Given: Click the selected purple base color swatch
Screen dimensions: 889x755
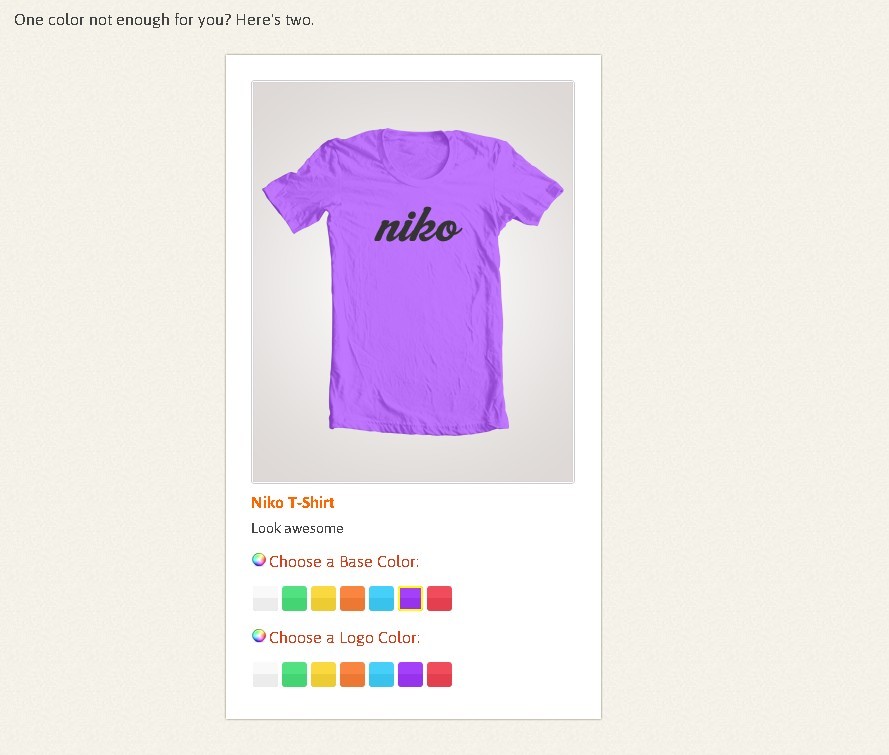Looking at the screenshot, I should tap(410, 599).
